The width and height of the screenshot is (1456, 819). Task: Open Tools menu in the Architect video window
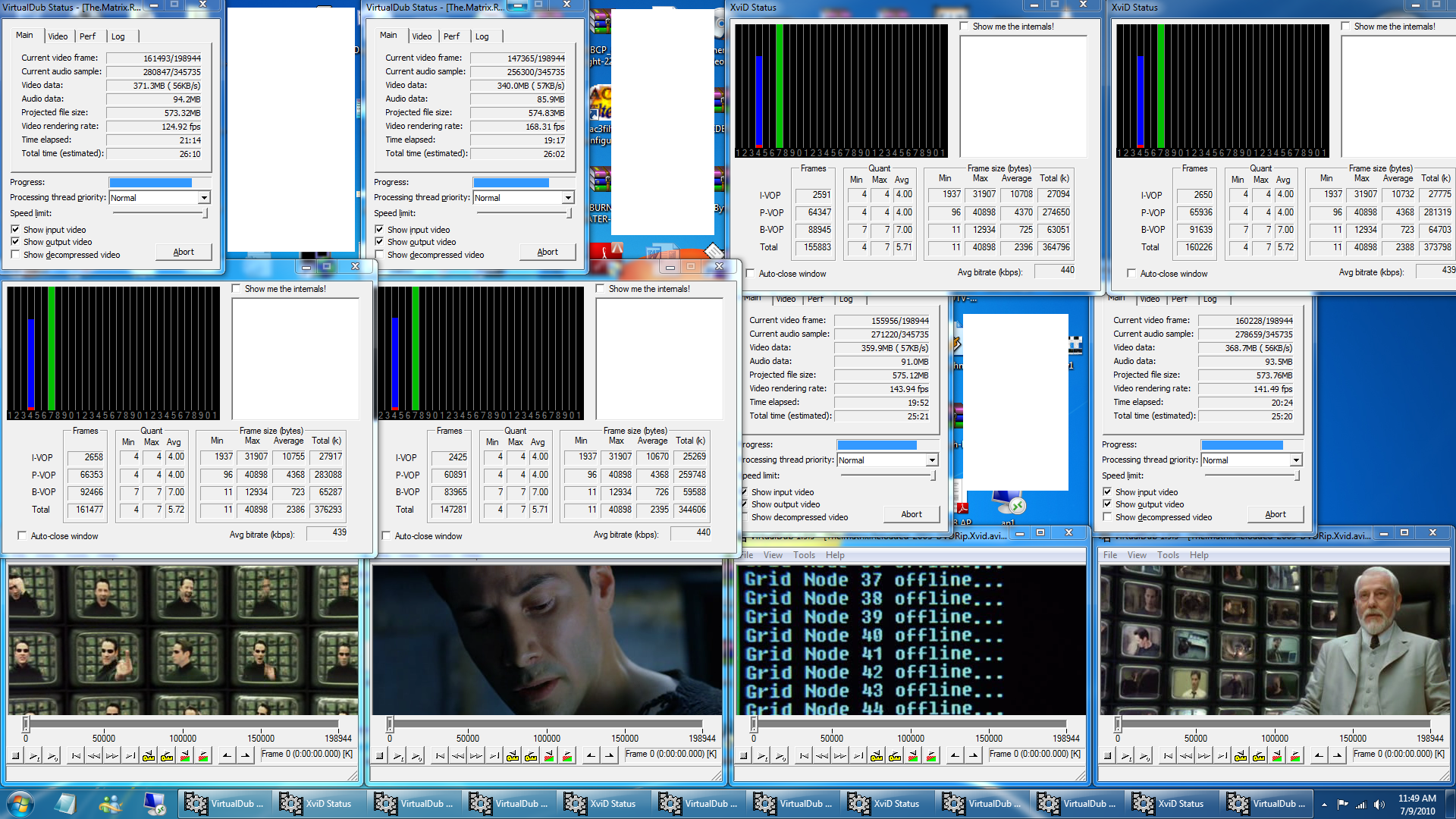point(1168,555)
